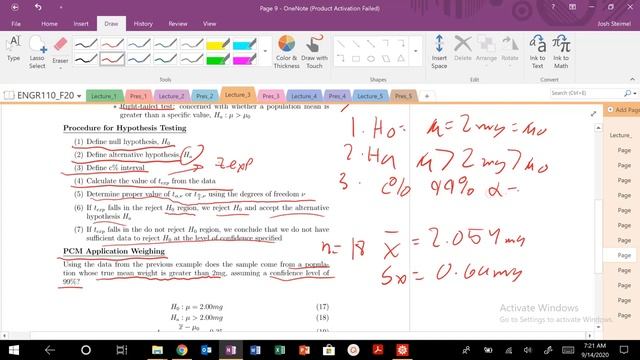Click the Back arrow in title bar
640x360 pixels.
(x=15, y=7)
